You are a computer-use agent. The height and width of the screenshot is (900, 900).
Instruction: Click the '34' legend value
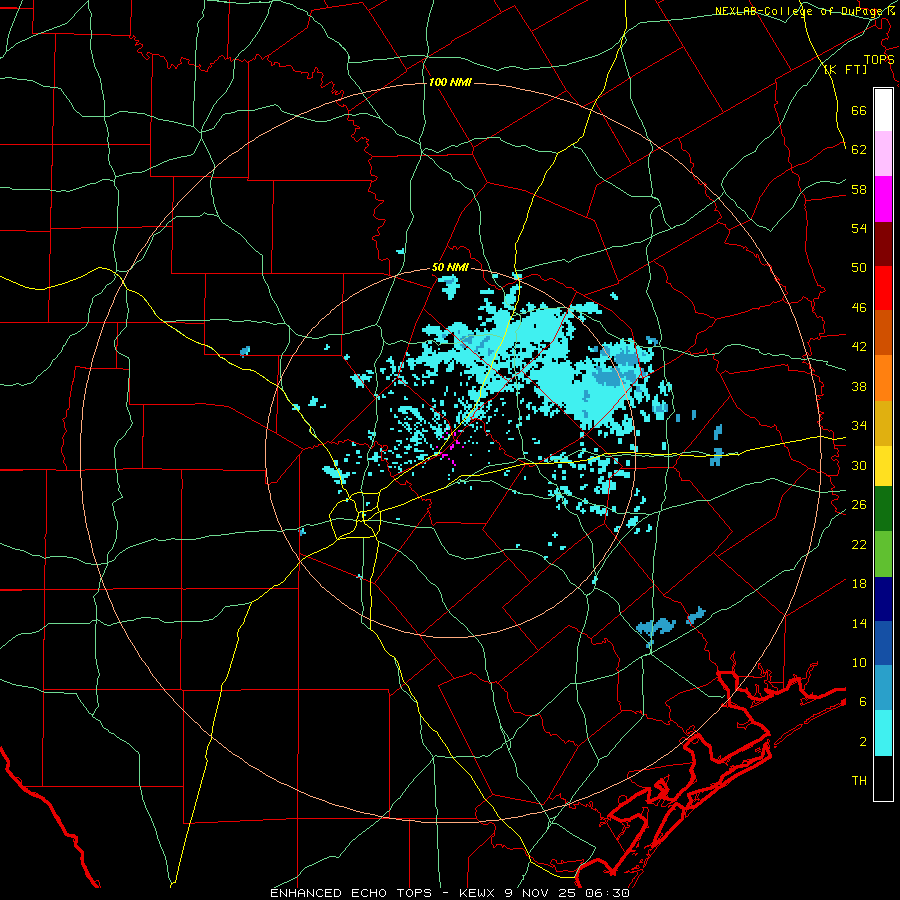pos(859,426)
